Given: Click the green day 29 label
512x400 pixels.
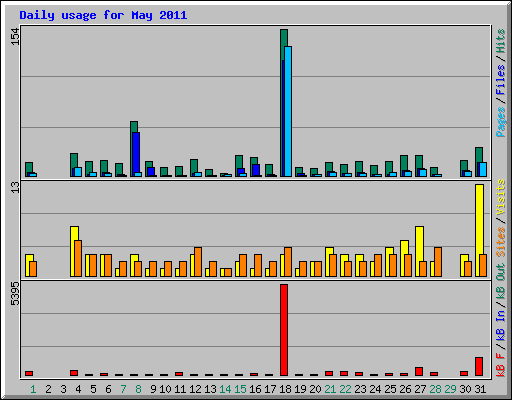Looking at the screenshot, I should [450, 389].
